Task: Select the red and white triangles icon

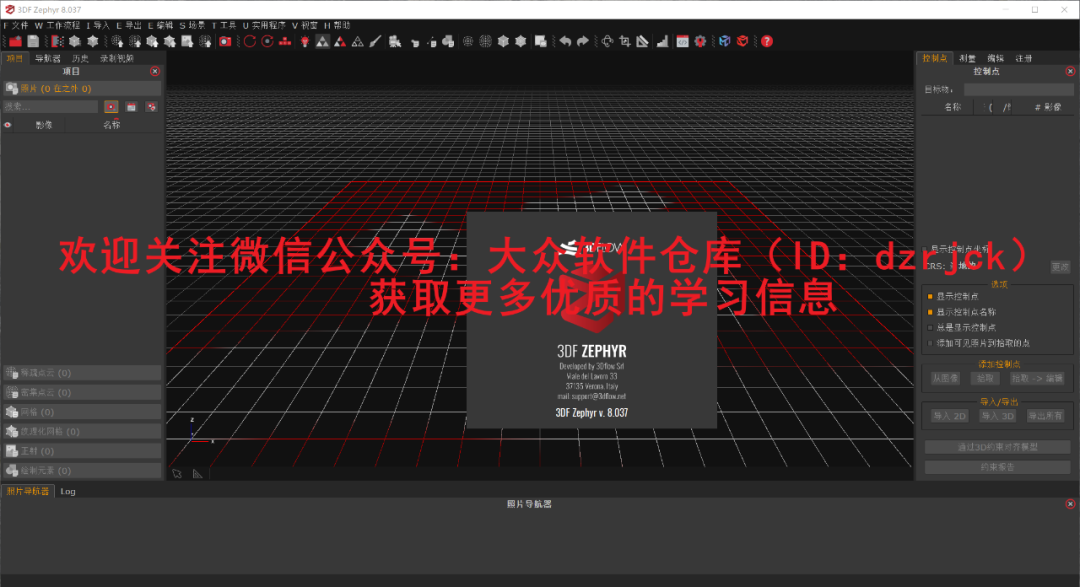Action: tap(340, 41)
